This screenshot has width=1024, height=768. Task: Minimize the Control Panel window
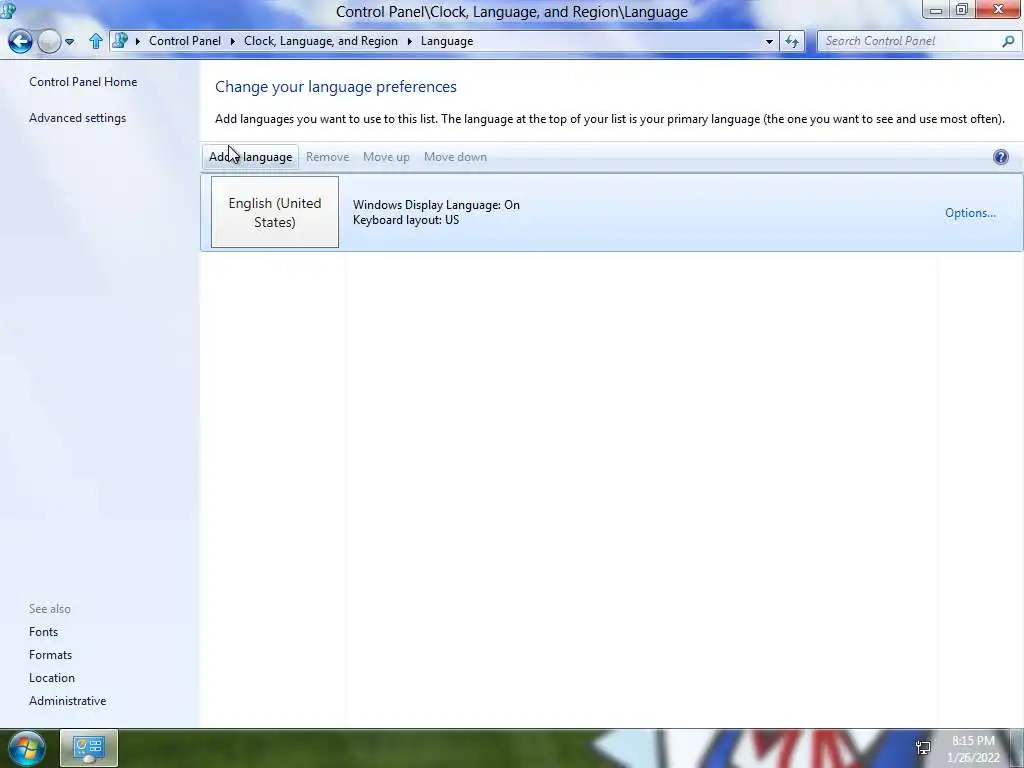tap(935, 9)
